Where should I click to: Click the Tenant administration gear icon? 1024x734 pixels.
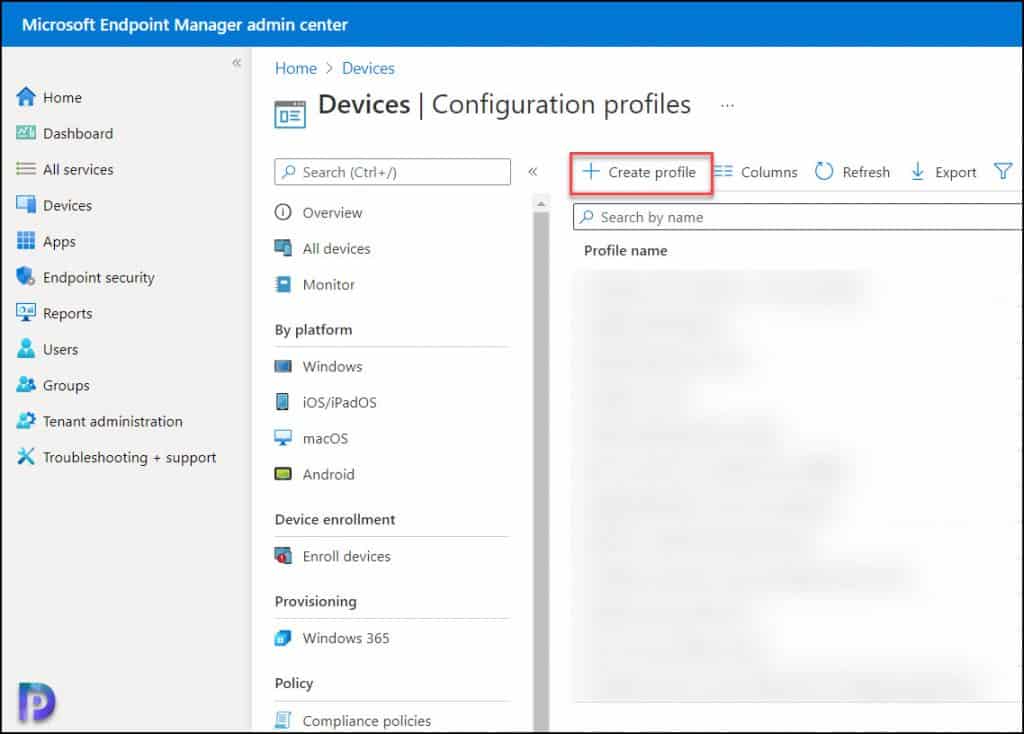pos(25,421)
